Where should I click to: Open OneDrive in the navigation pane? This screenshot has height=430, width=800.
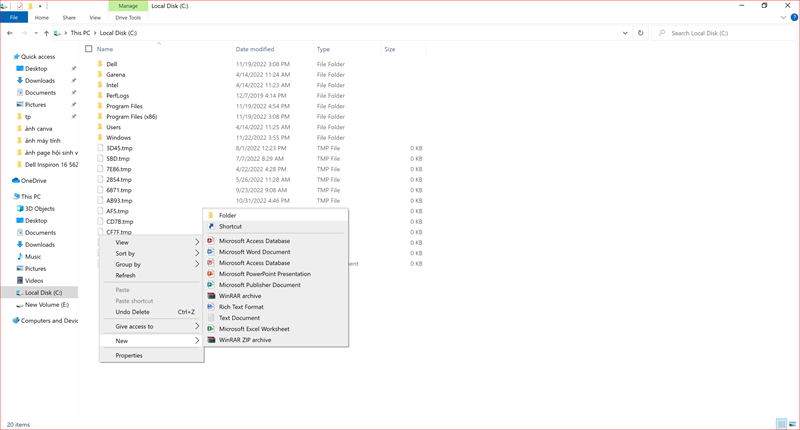click(34, 181)
